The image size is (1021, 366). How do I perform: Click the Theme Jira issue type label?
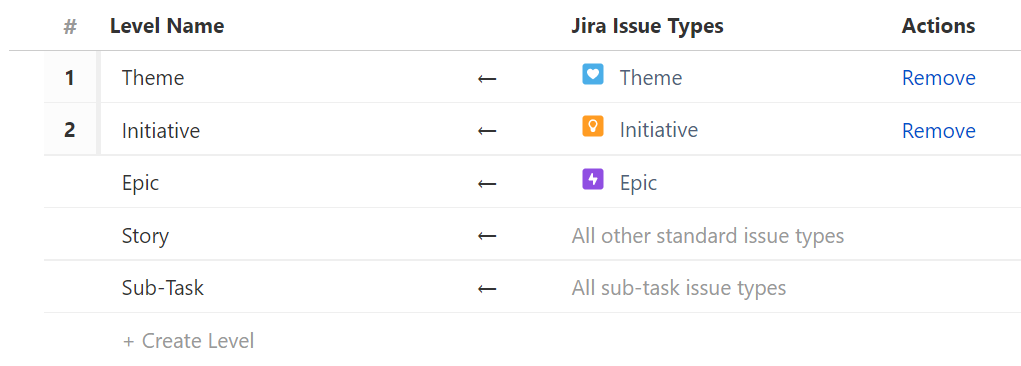pos(650,78)
